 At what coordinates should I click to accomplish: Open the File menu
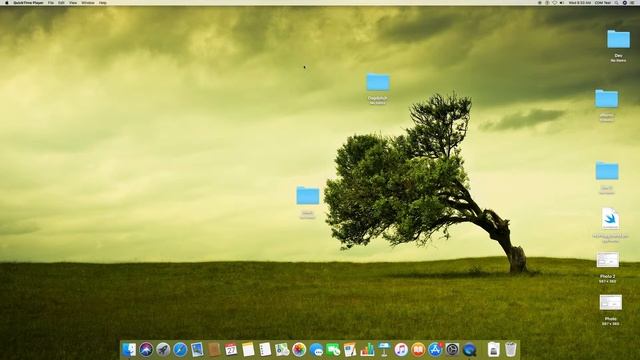coord(51,2)
